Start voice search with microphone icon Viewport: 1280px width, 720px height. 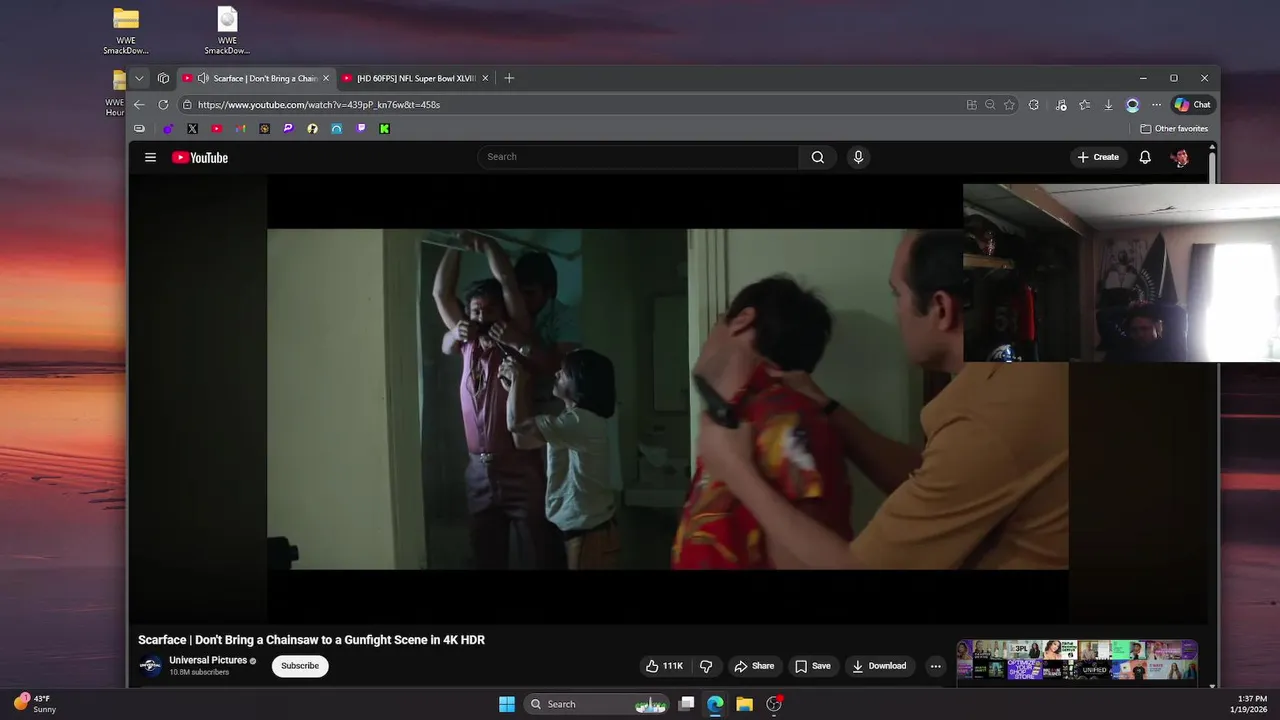858,157
